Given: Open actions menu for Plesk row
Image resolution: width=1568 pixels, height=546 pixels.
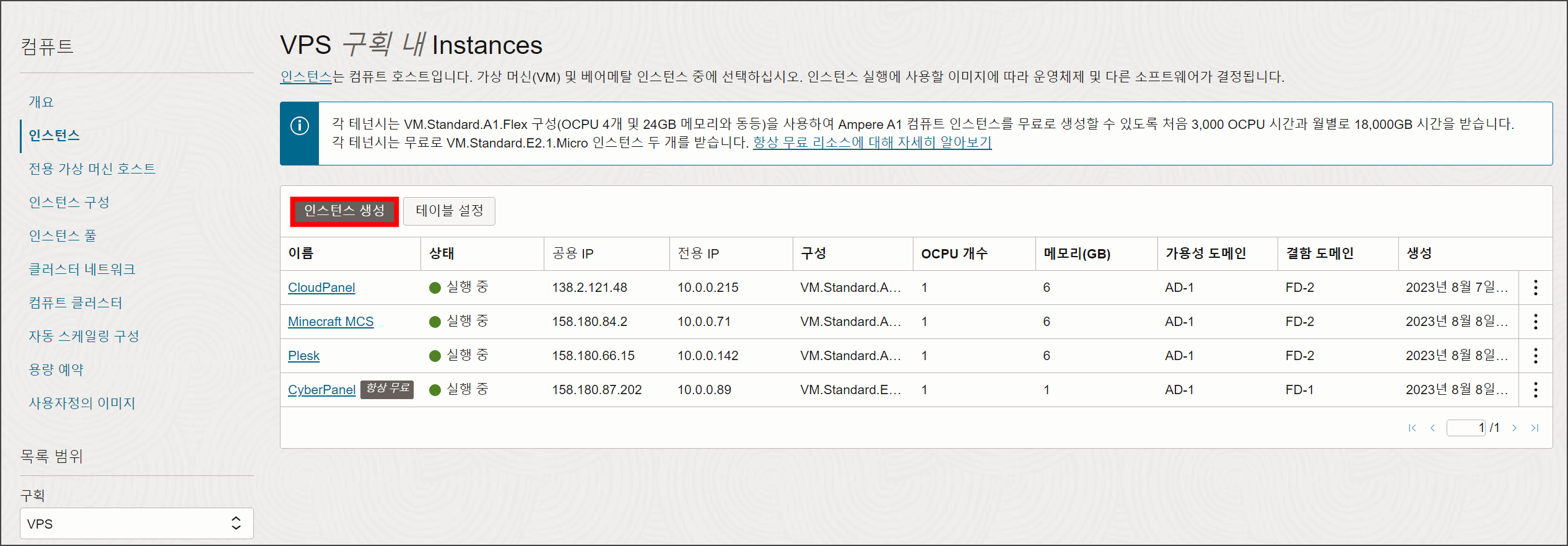Looking at the screenshot, I should coord(1535,356).
